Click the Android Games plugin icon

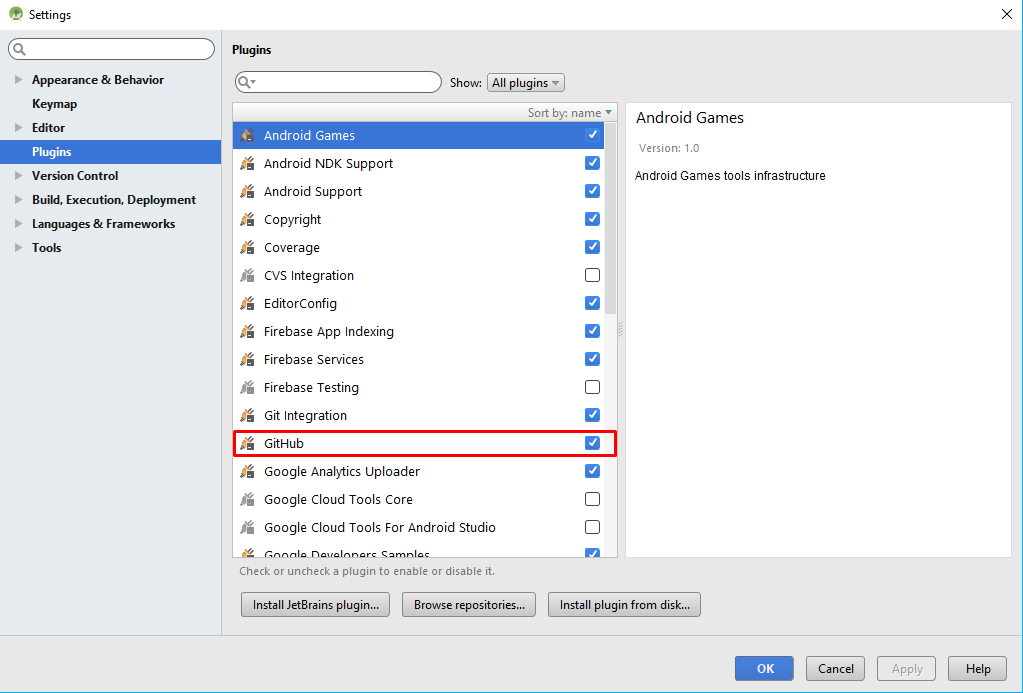pyautogui.click(x=247, y=135)
